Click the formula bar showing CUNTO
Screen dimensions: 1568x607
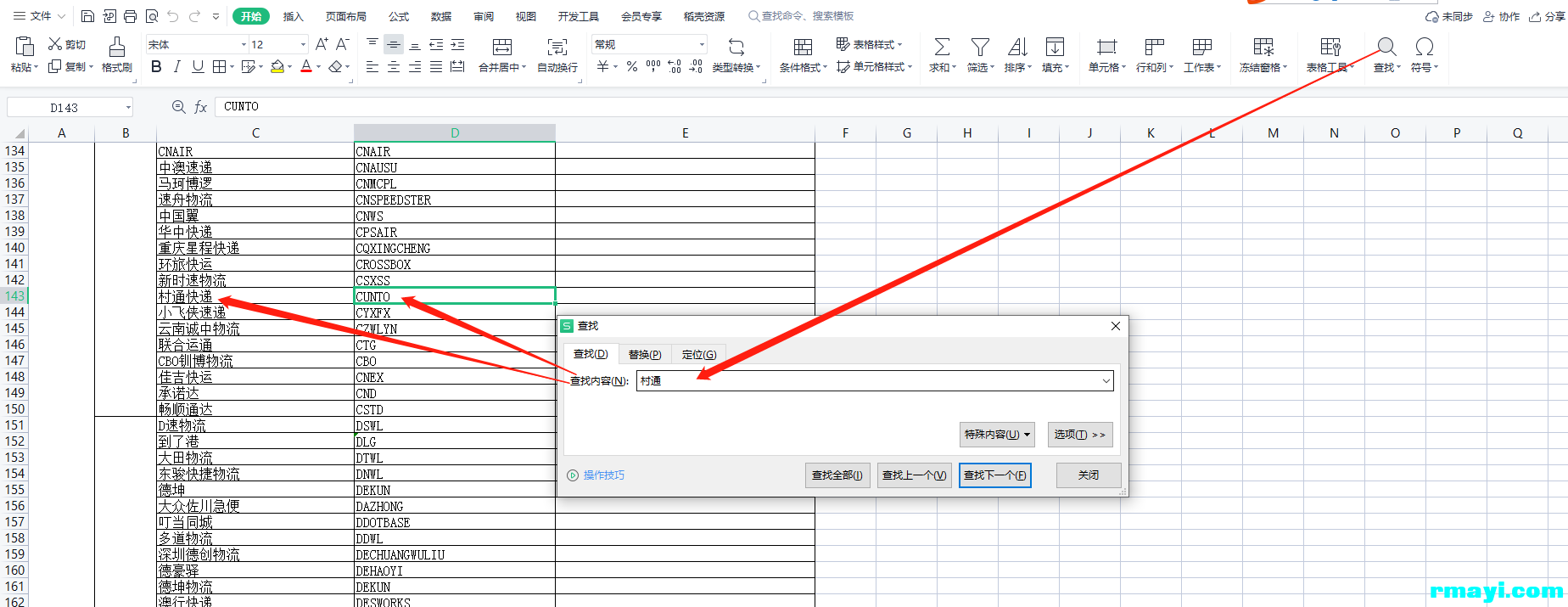(891, 107)
